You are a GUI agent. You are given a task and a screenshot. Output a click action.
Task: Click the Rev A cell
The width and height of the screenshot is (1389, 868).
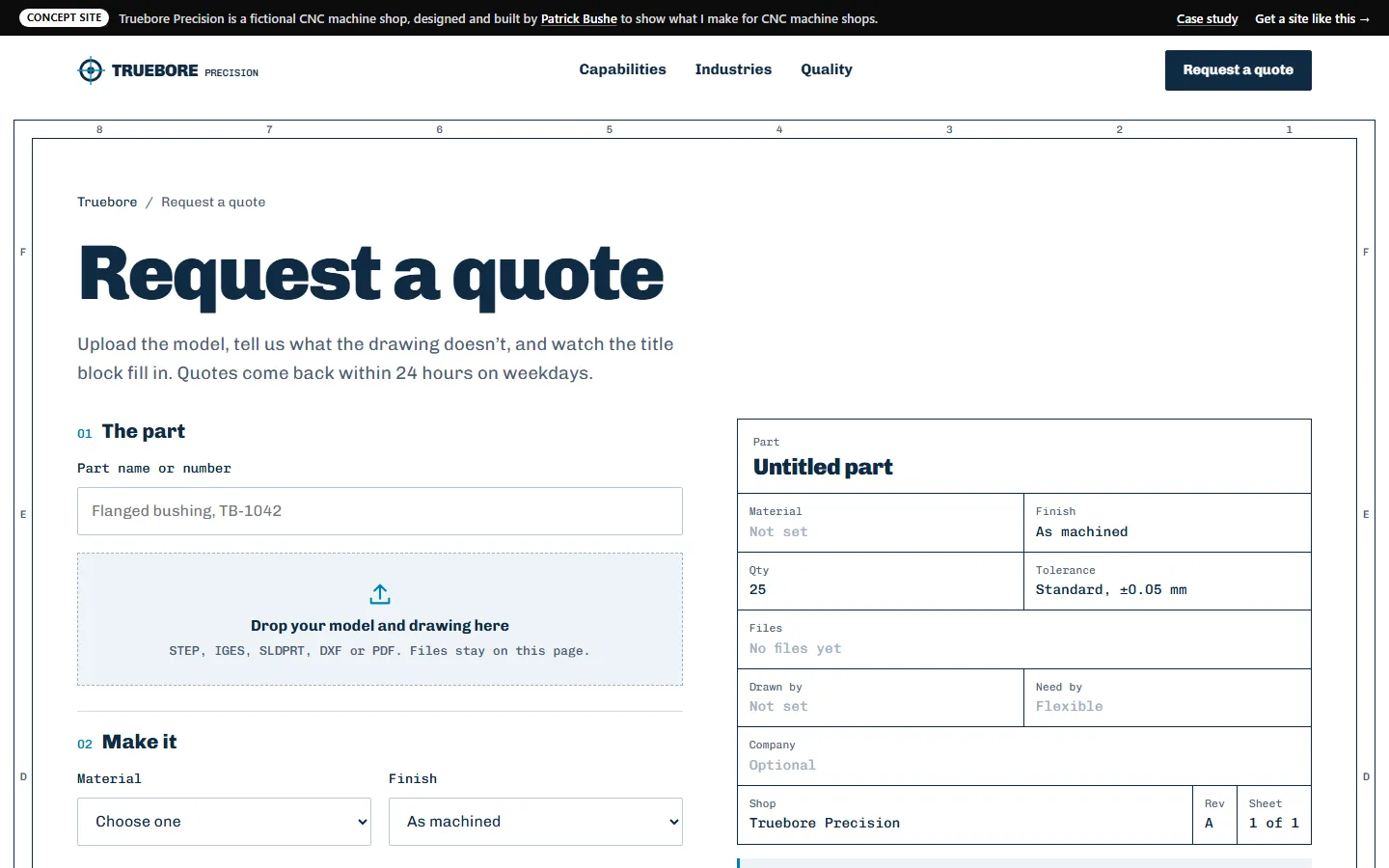tap(1214, 815)
